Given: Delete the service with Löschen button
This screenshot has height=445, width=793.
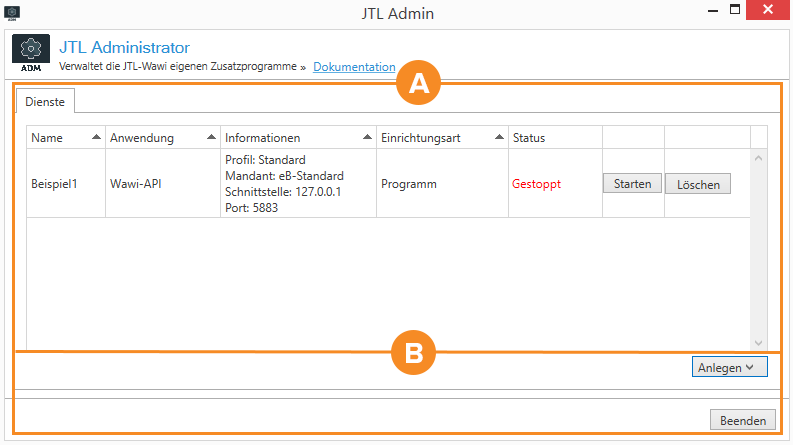Looking at the screenshot, I should pos(697,184).
